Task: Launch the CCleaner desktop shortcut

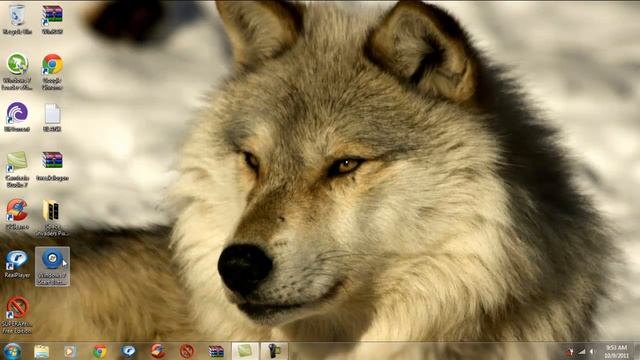Action: click(17, 214)
